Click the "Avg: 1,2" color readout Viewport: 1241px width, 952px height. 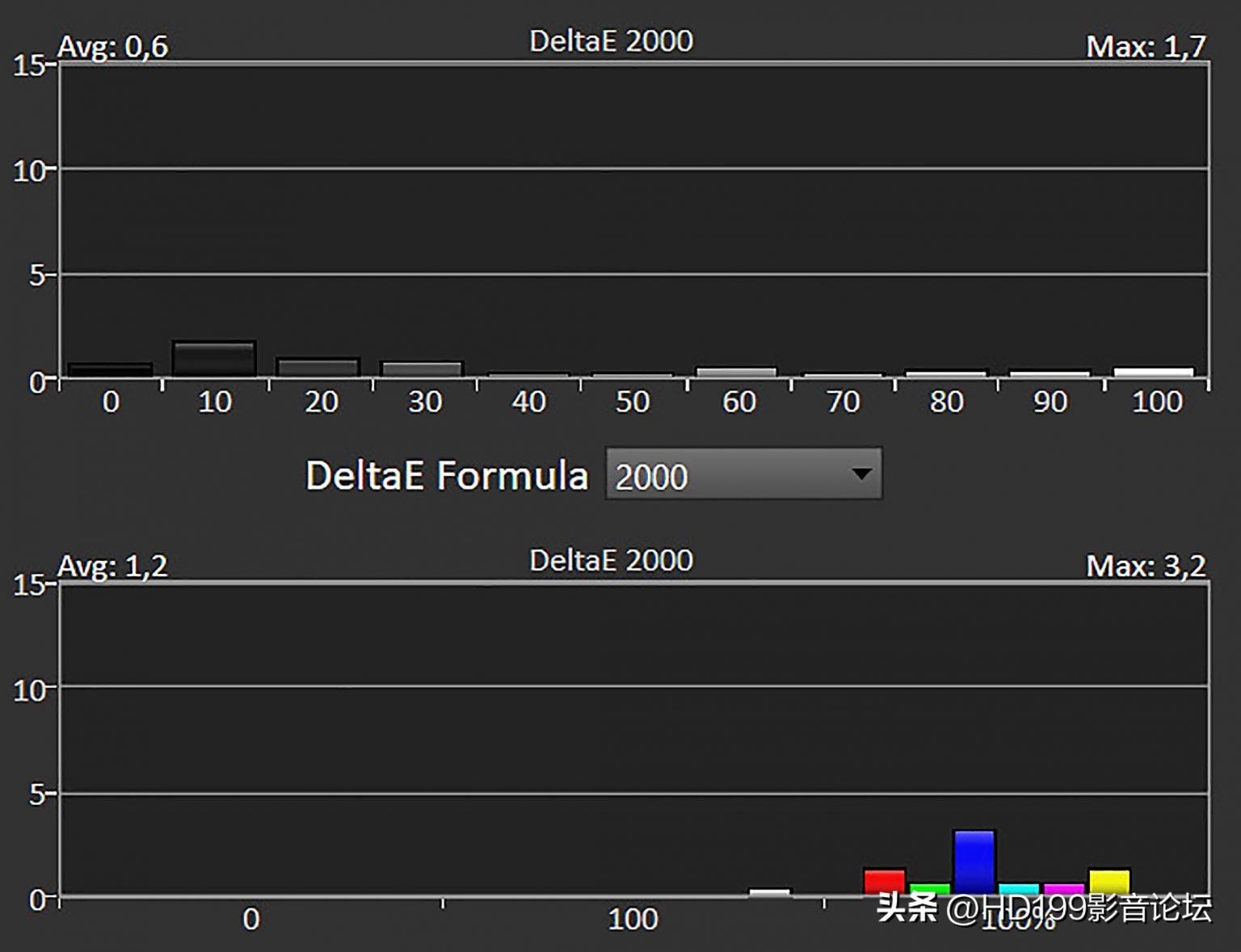(x=113, y=566)
